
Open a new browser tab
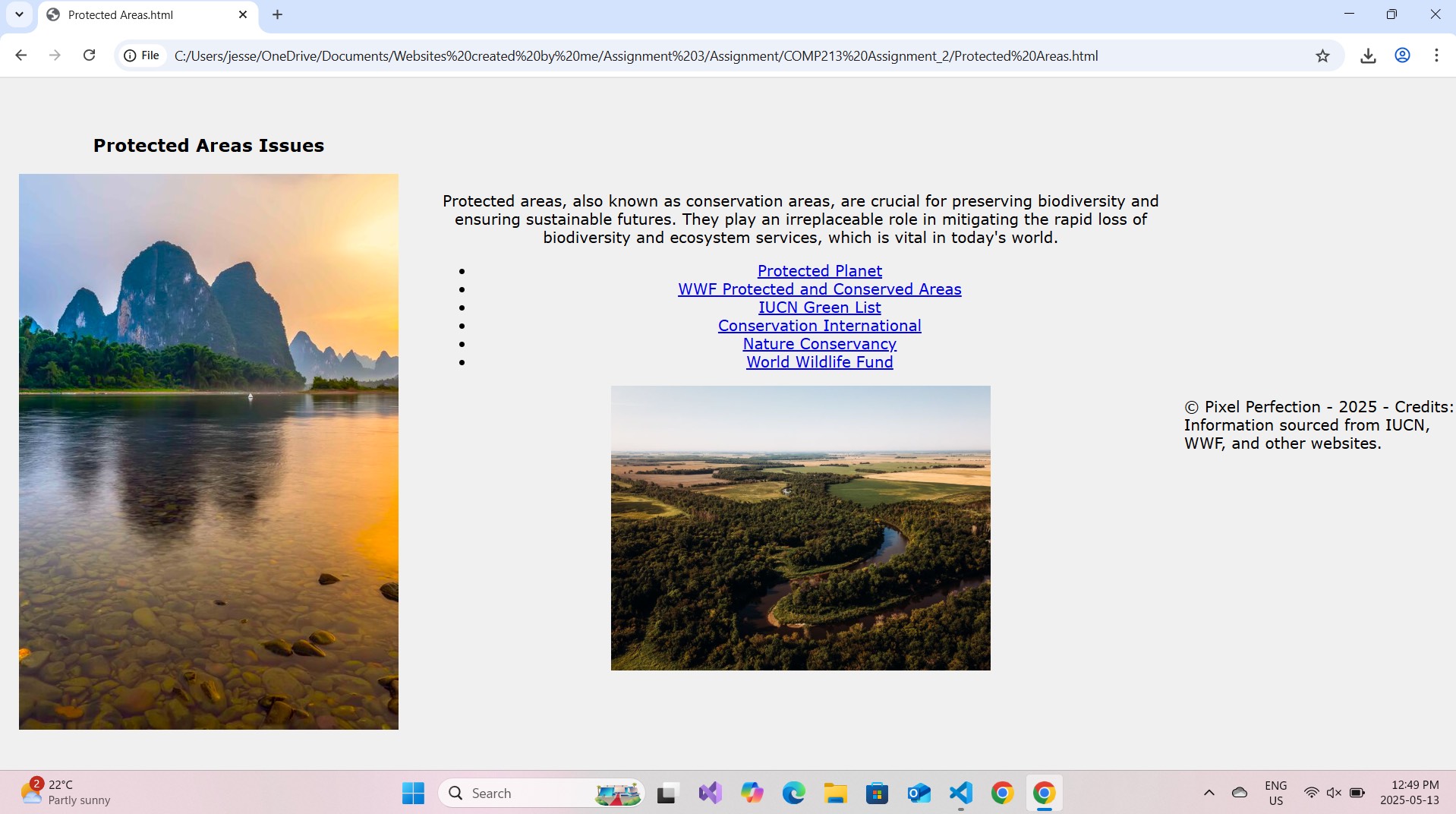(x=277, y=14)
